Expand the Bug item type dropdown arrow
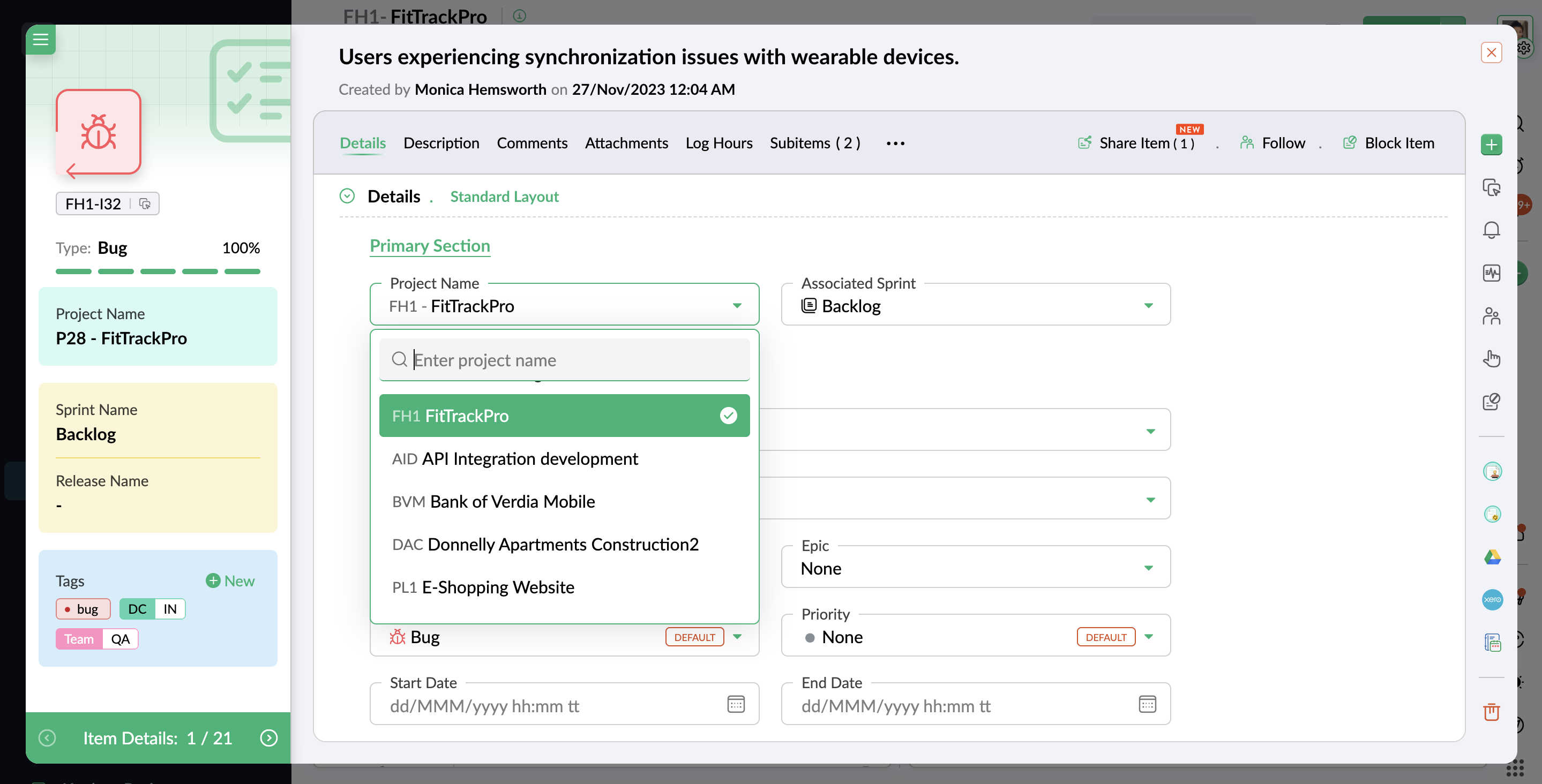Screen dimensions: 1542x784 coord(737,637)
